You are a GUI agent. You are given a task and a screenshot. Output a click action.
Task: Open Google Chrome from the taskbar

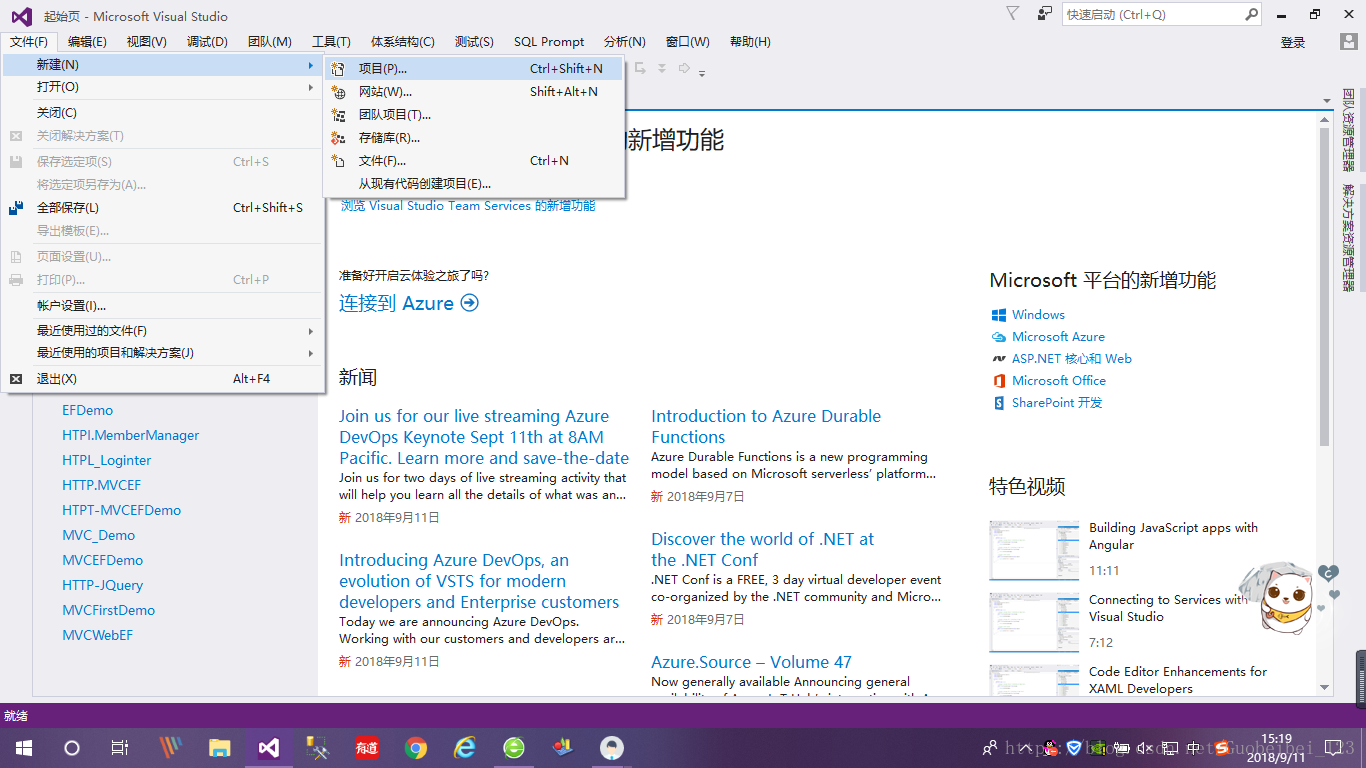pyautogui.click(x=416, y=748)
